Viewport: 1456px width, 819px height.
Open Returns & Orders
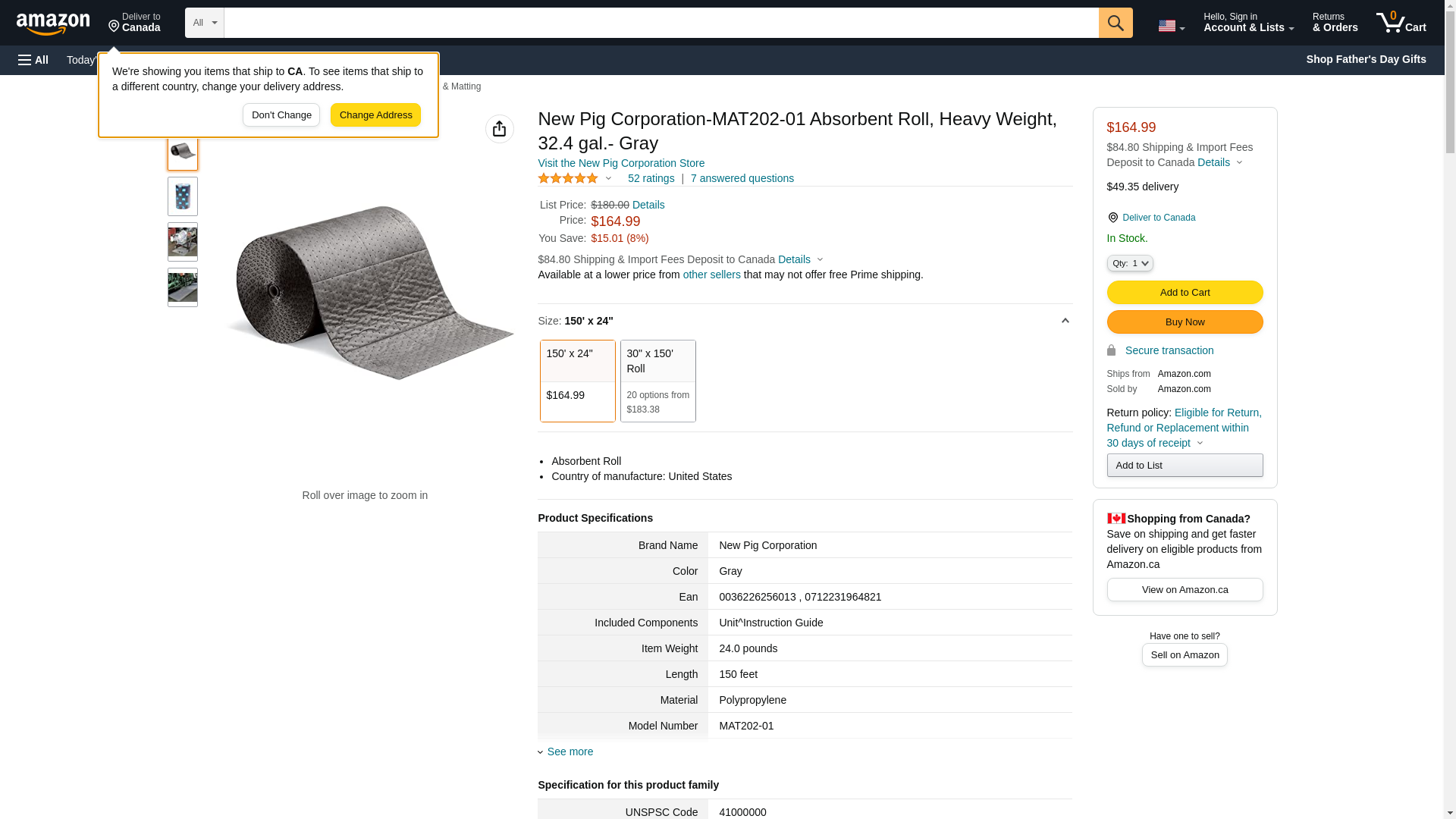click(x=1335, y=23)
